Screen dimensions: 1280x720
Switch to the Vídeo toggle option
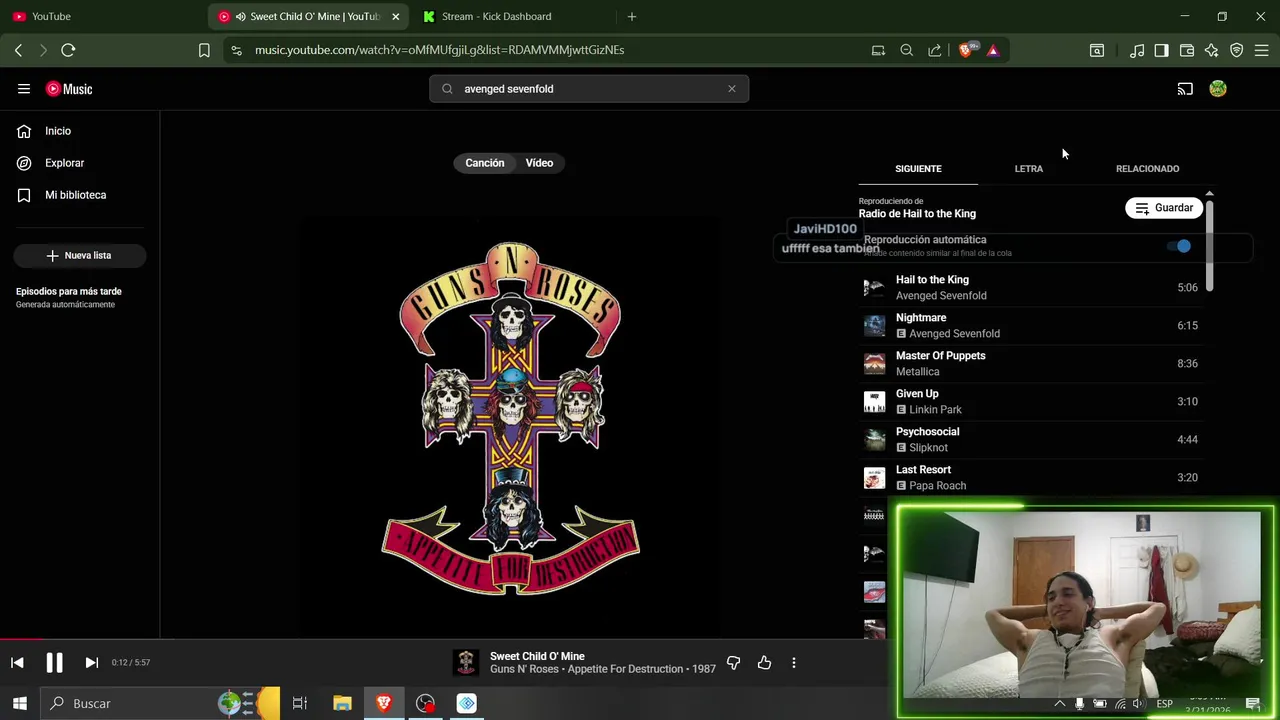pos(539,163)
